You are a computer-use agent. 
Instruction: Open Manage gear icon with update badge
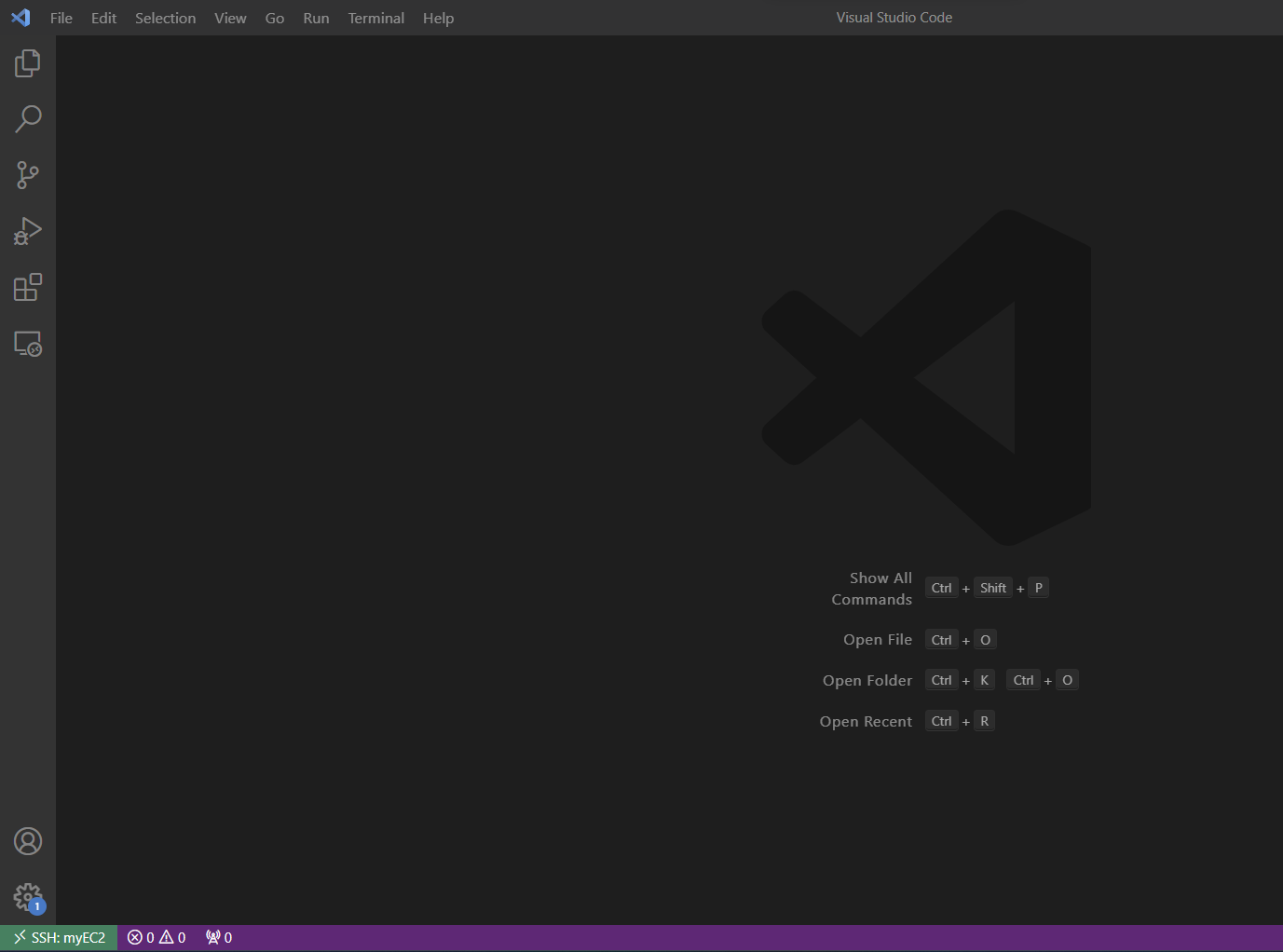[x=28, y=898]
